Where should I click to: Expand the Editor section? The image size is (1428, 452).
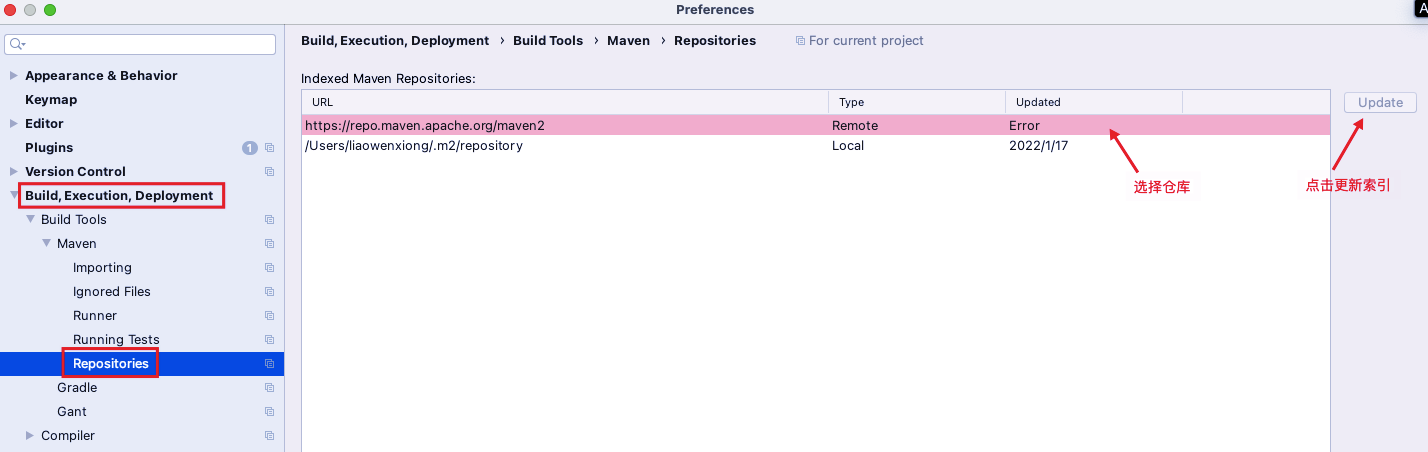[14, 124]
